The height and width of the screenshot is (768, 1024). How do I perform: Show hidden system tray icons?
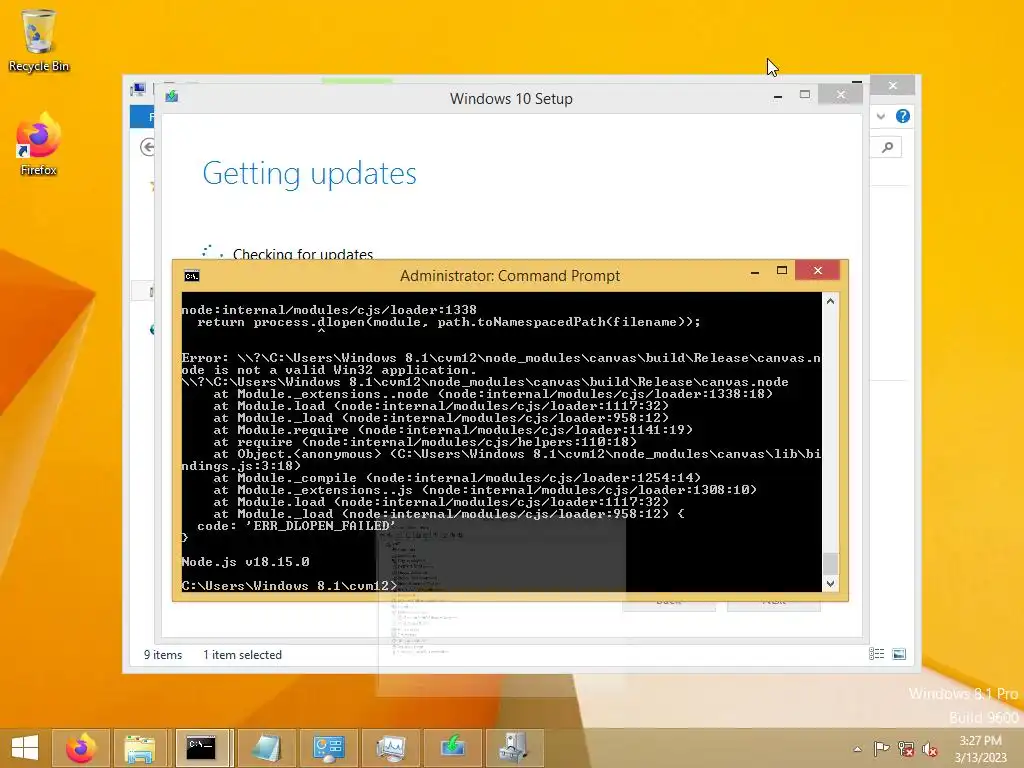pyautogui.click(x=857, y=749)
